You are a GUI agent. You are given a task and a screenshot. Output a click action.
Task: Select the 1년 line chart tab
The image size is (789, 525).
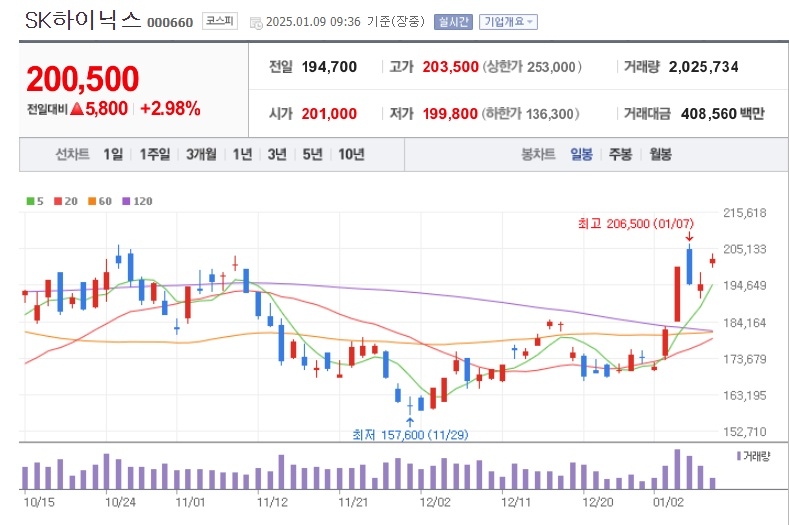pos(242,154)
